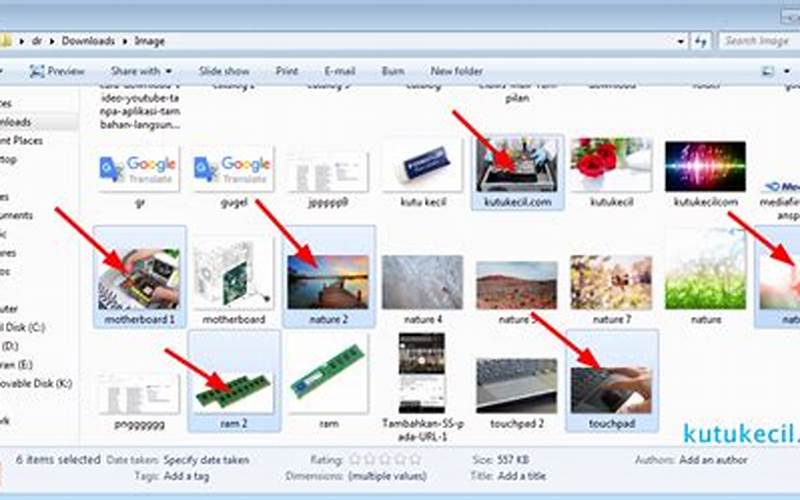Select the motherboard 1 thumbnail
800x500 pixels.
click(x=139, y=279)
